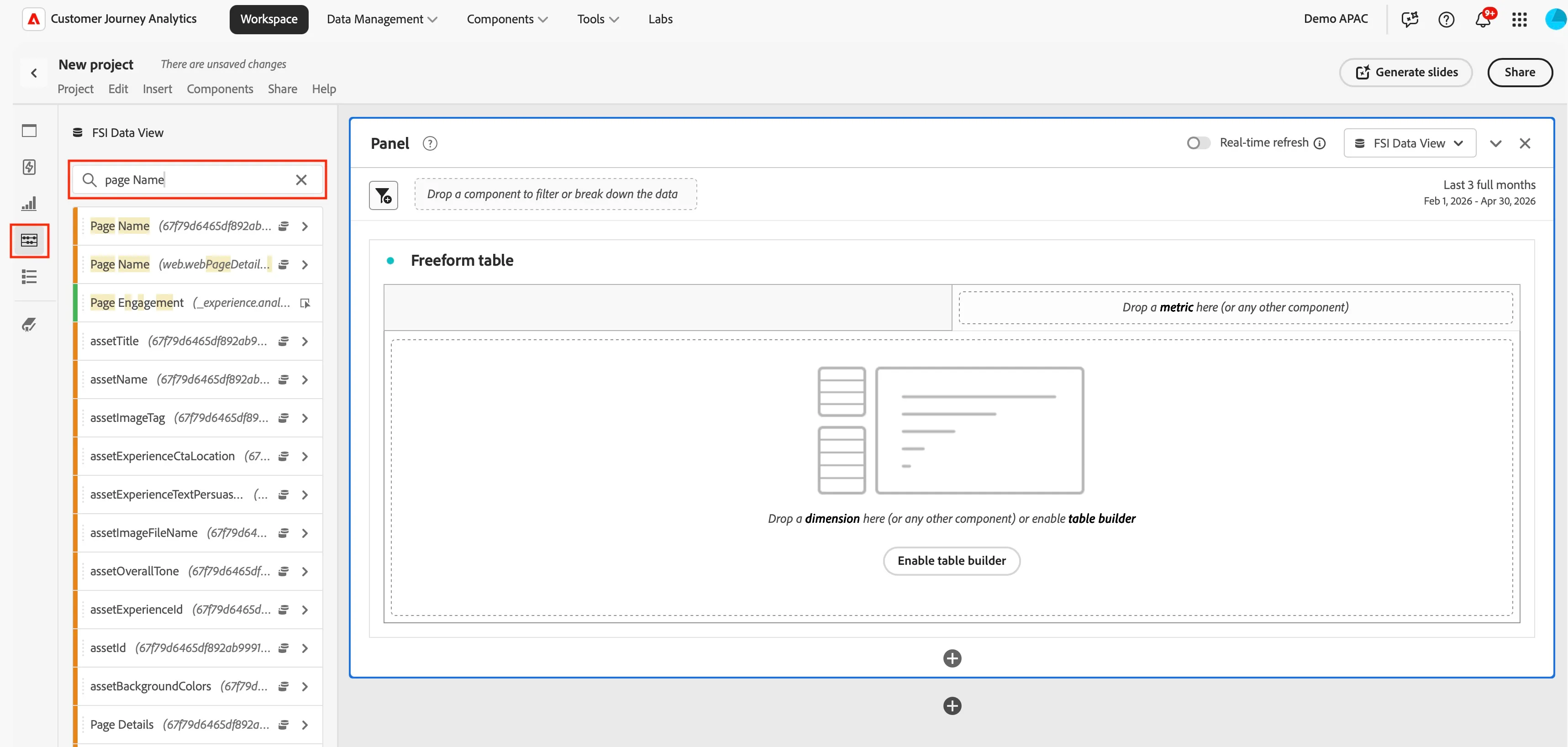Image resolution: width=1568 pixels, height=747 pixels.
Task: Add a new panel with the bottom plus
Action: point(952,705)
